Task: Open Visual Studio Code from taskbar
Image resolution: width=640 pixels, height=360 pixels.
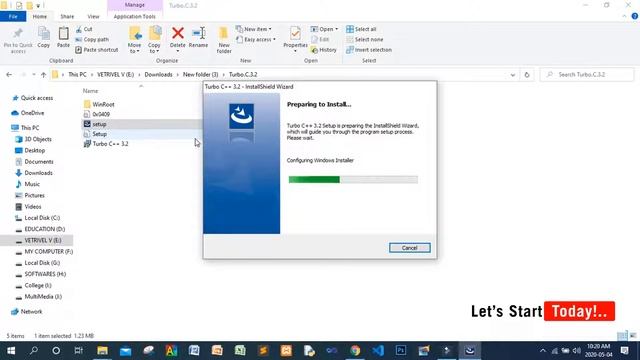Action: click(x=378, y=351)
